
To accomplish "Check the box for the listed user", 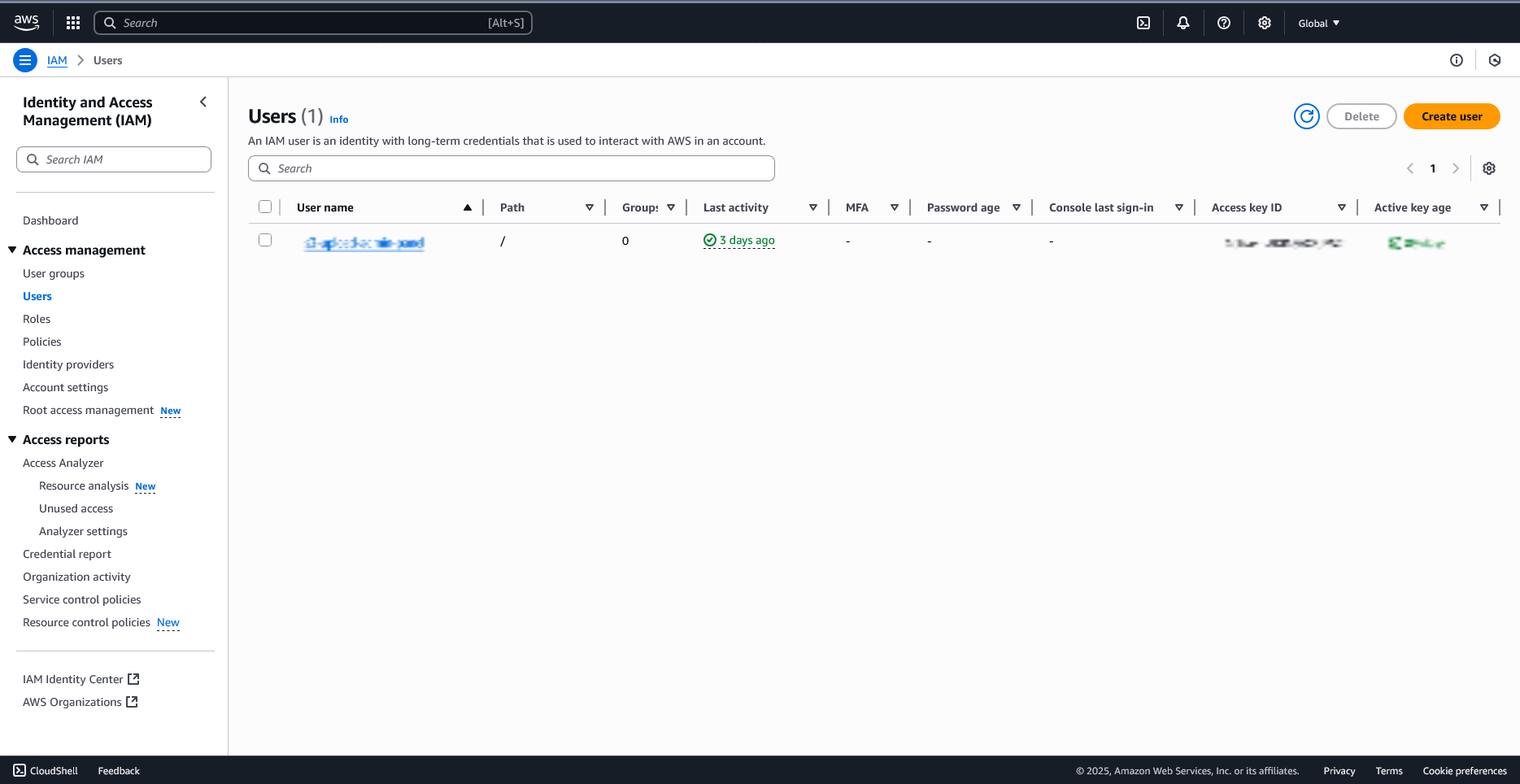I will tap(265, 240).
